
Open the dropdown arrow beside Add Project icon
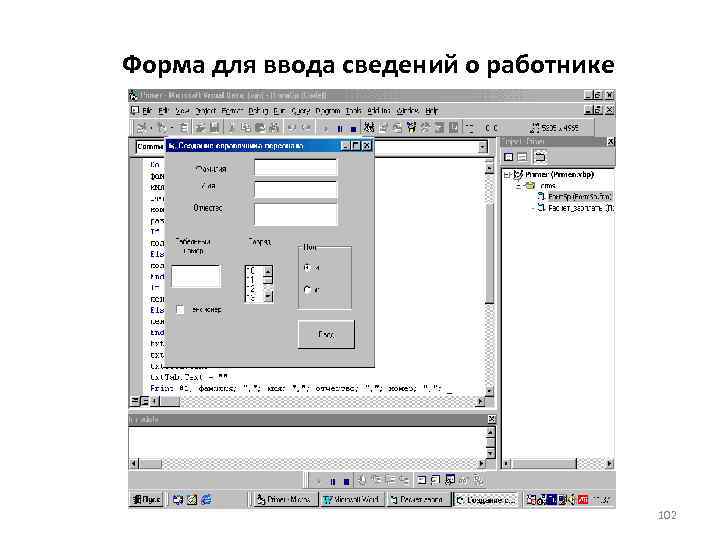coord(152,128)
